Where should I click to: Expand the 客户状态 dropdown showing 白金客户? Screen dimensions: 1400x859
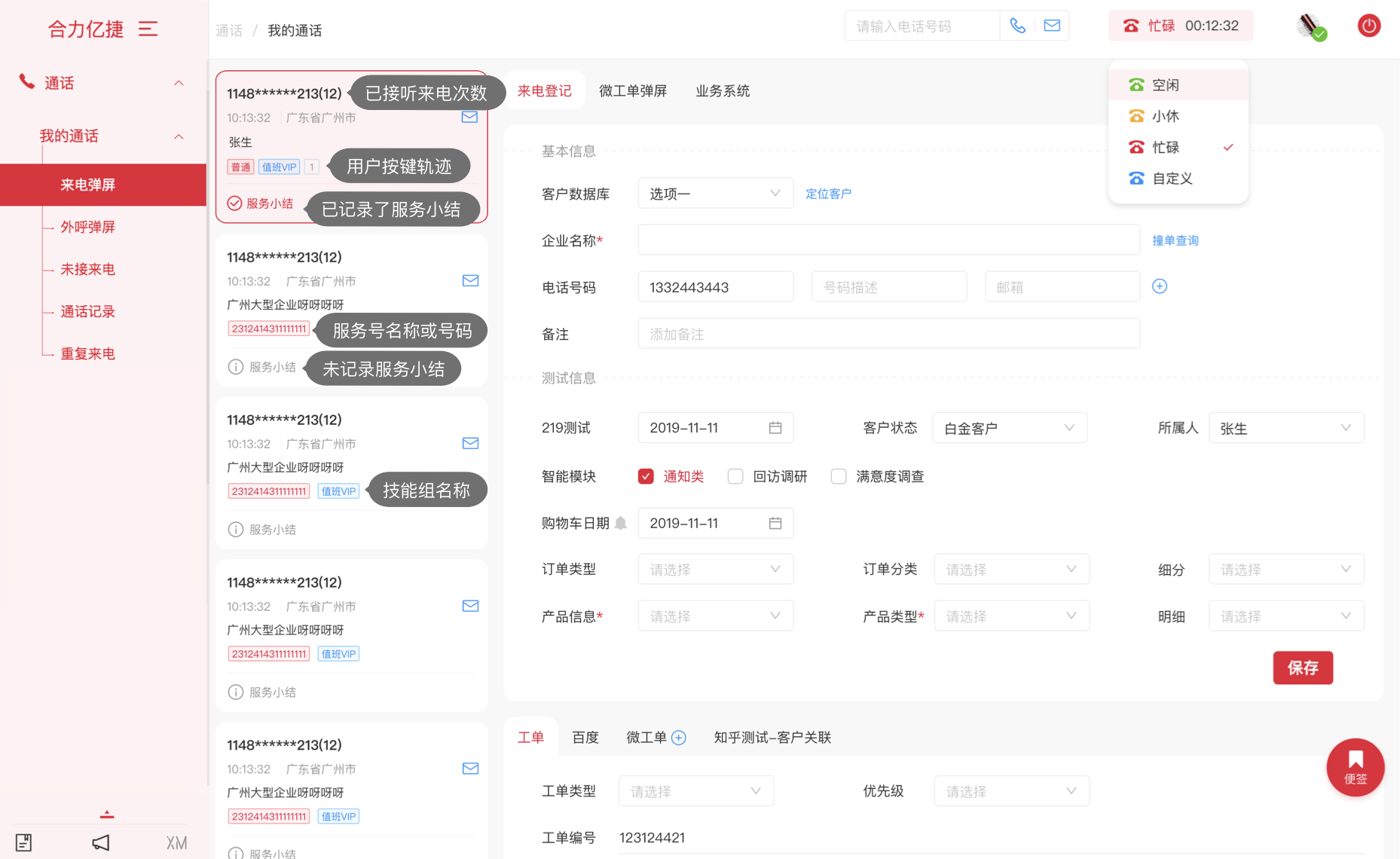tap(1009, 428)
